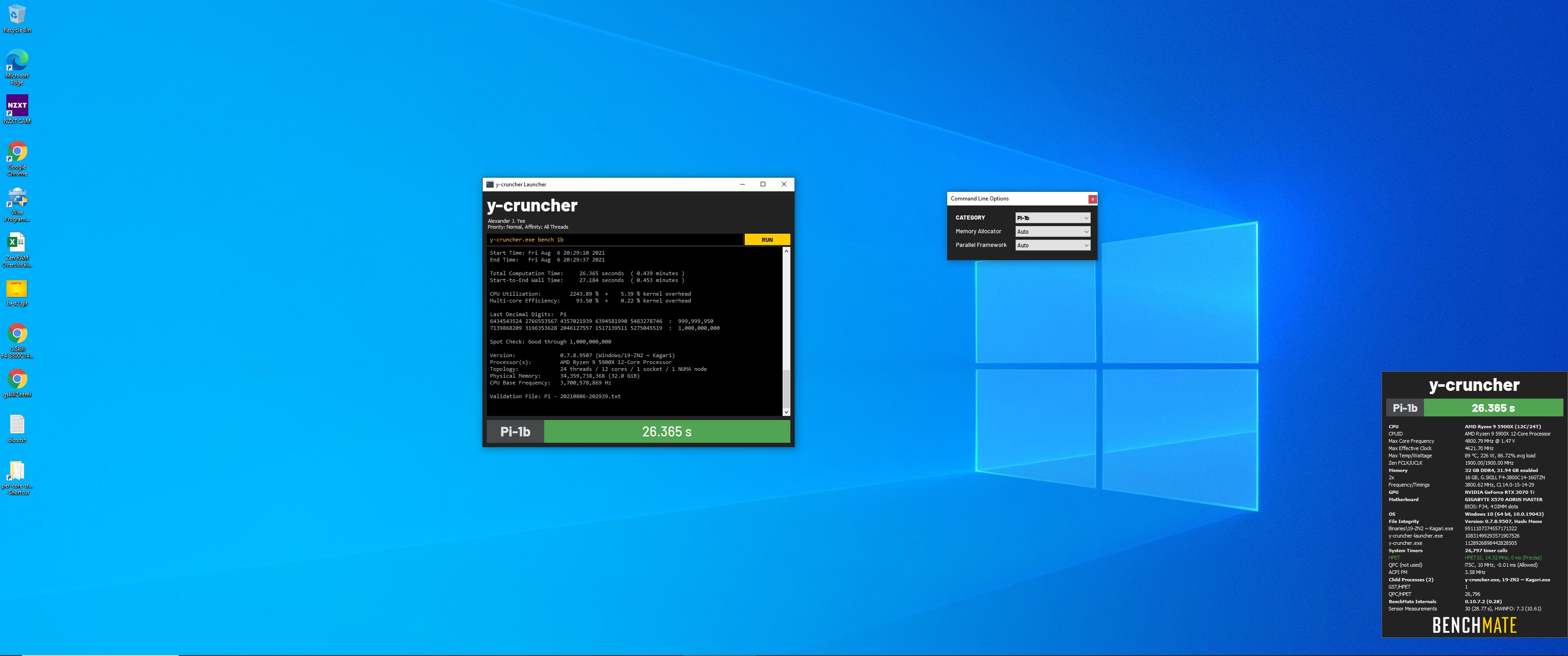This screenshot has width=1568, height=656.
Task: Close the Command Line Options window
Action: (x=1093, y=199)
